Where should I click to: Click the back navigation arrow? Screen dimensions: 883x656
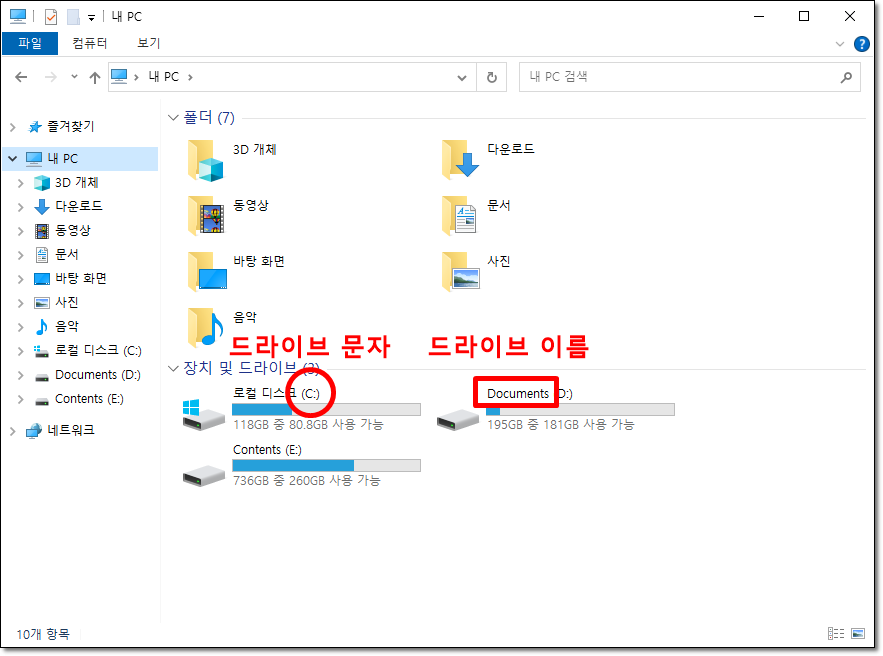[x=21, y=77]
